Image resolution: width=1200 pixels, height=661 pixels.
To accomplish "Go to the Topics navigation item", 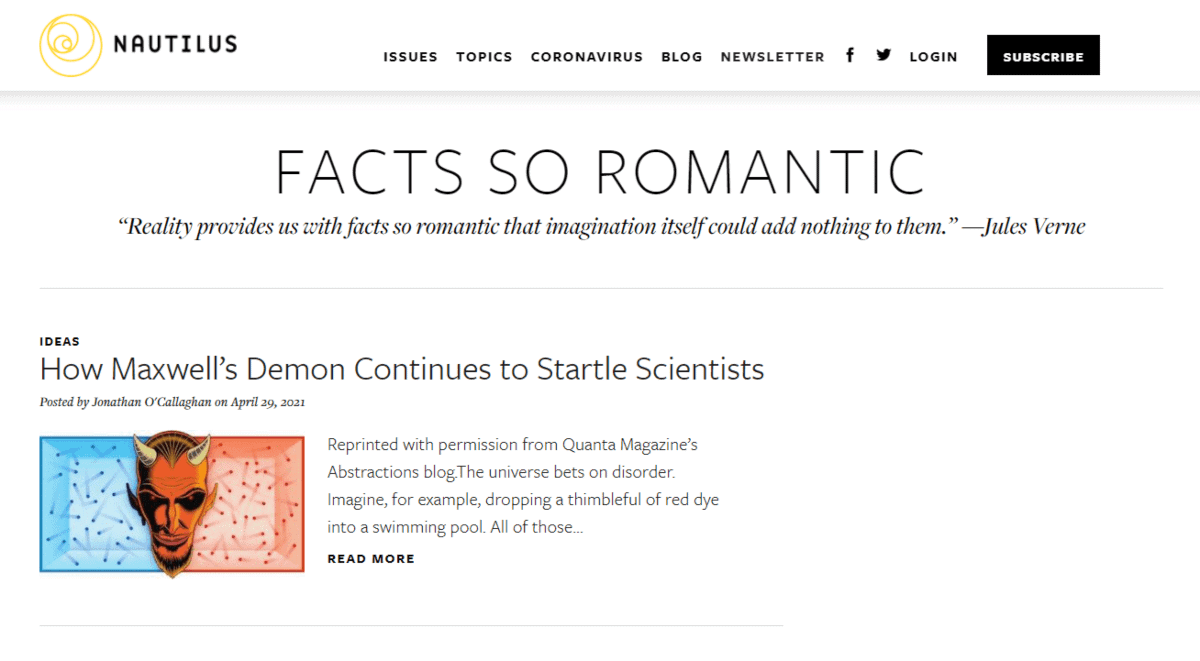I will pos(484,57).
